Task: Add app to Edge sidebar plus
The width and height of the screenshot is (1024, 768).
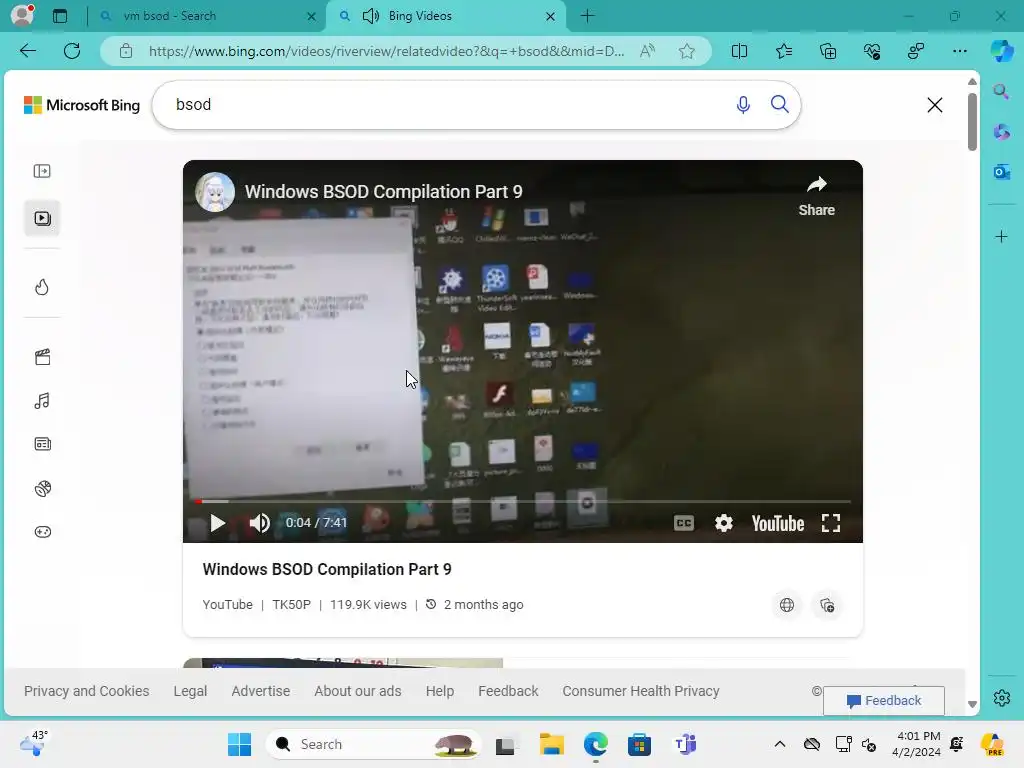Action: [1001, 236]
